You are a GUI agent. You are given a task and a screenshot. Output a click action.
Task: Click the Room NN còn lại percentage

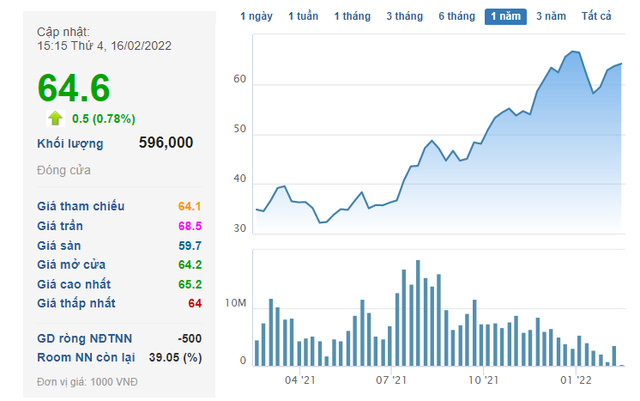(x=175, y=357)
